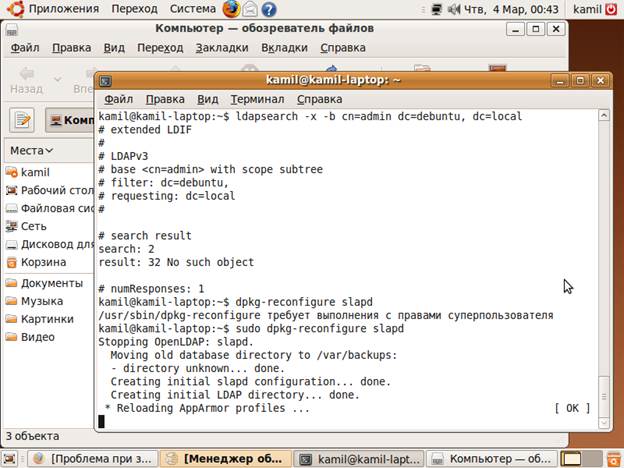Image resolution: width=624 pixels, height=468 pixels.
Task: Launch Firefox from the top panel
Action: pyautogui.click(x=231, y=9)
